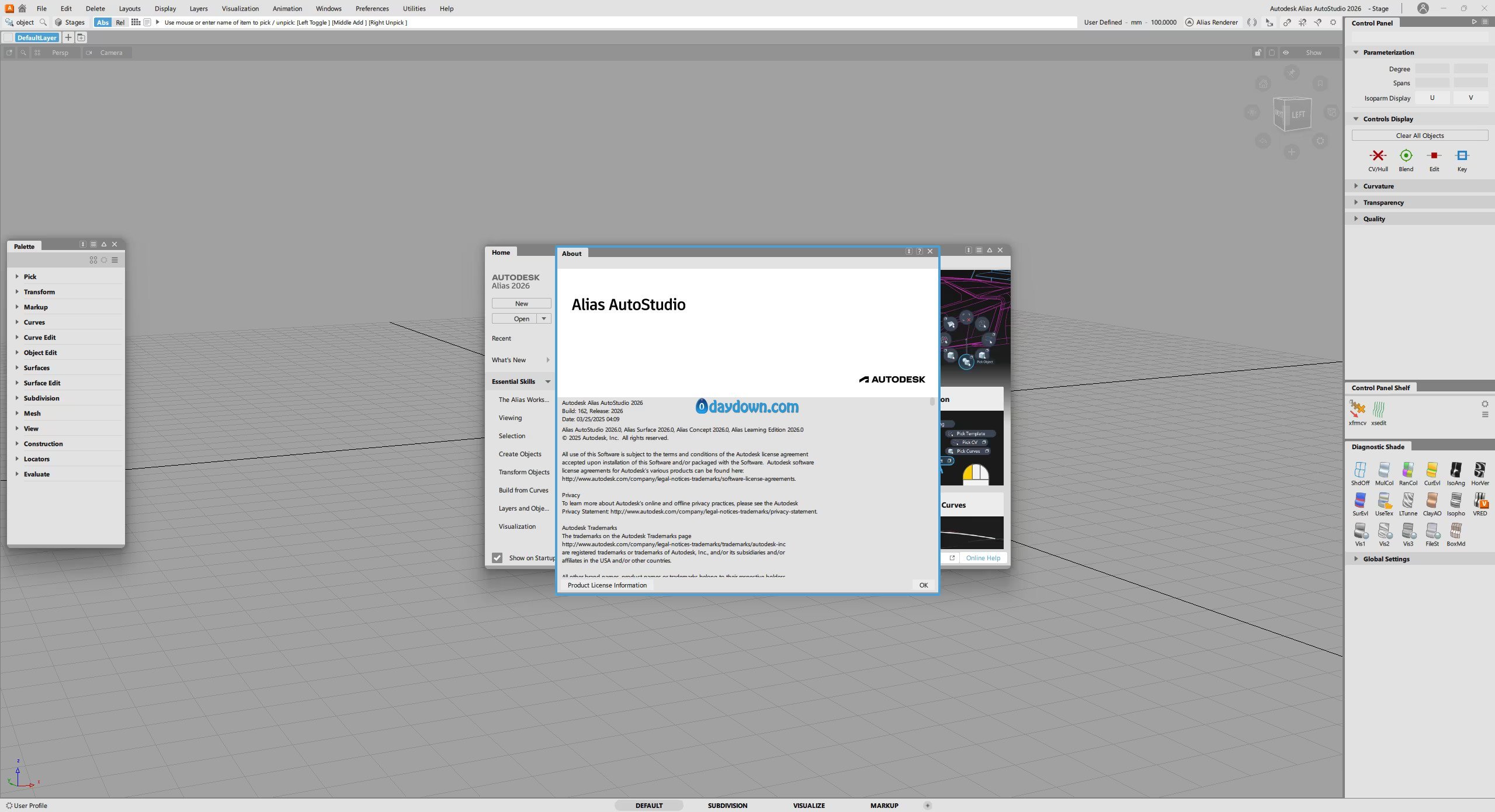Toggle the DefaultLayer visibility box
The image size is (1495, 812).
[x=8, y=37]
